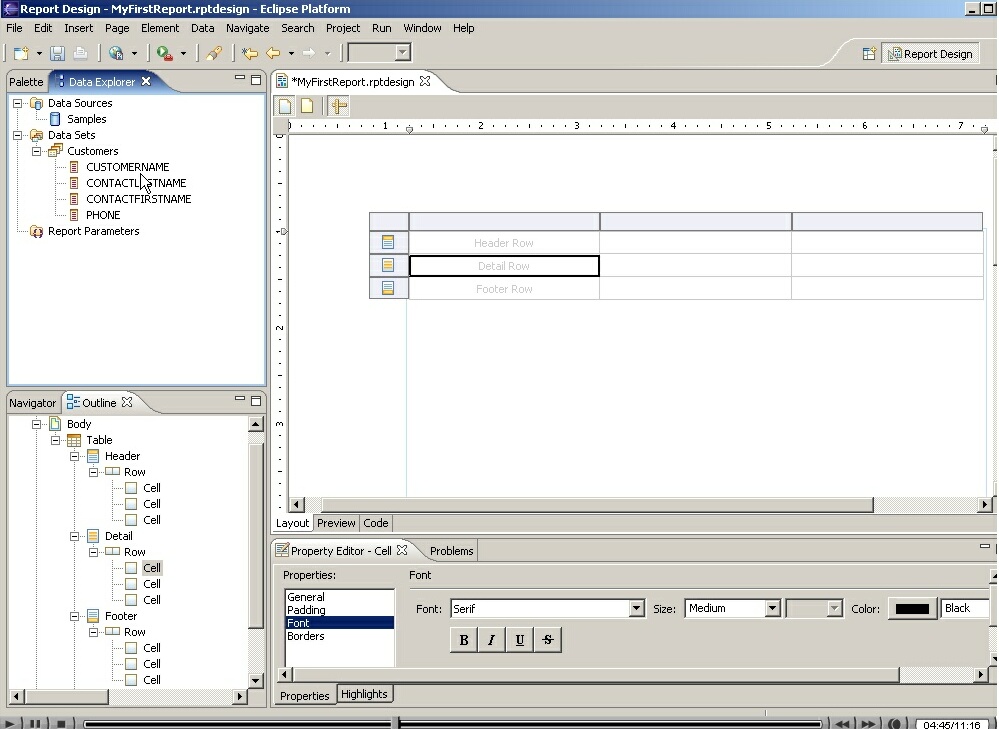Toggle Strikethrough font style
999x729 pixels.
pos(548,640)
